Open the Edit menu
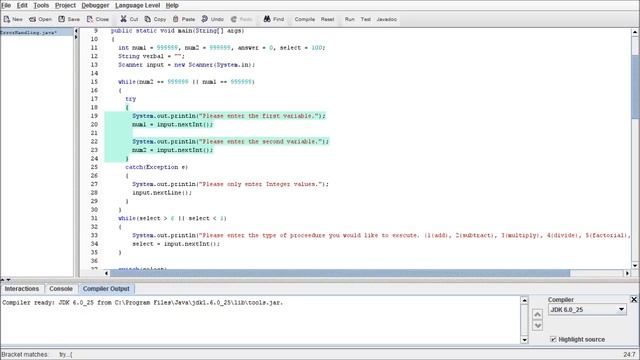This screenshot has width=640, height=360. (x=22, y=5)
